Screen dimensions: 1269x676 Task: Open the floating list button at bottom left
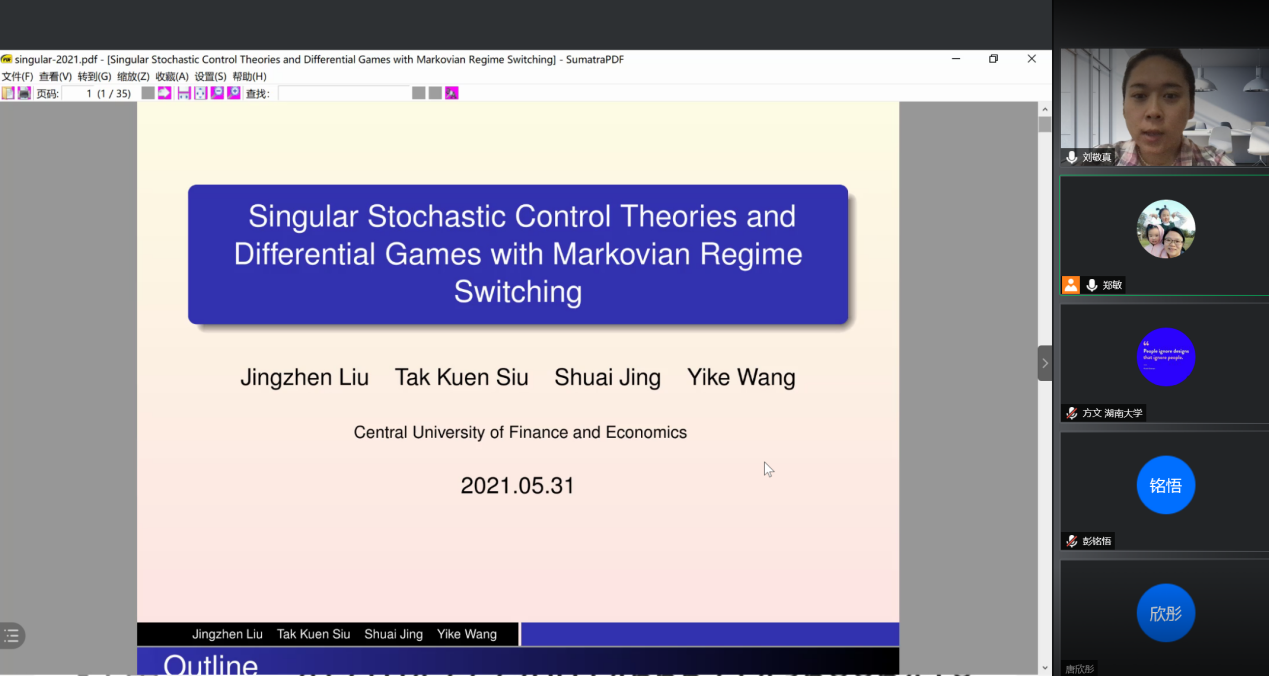[x=12, y=635]
